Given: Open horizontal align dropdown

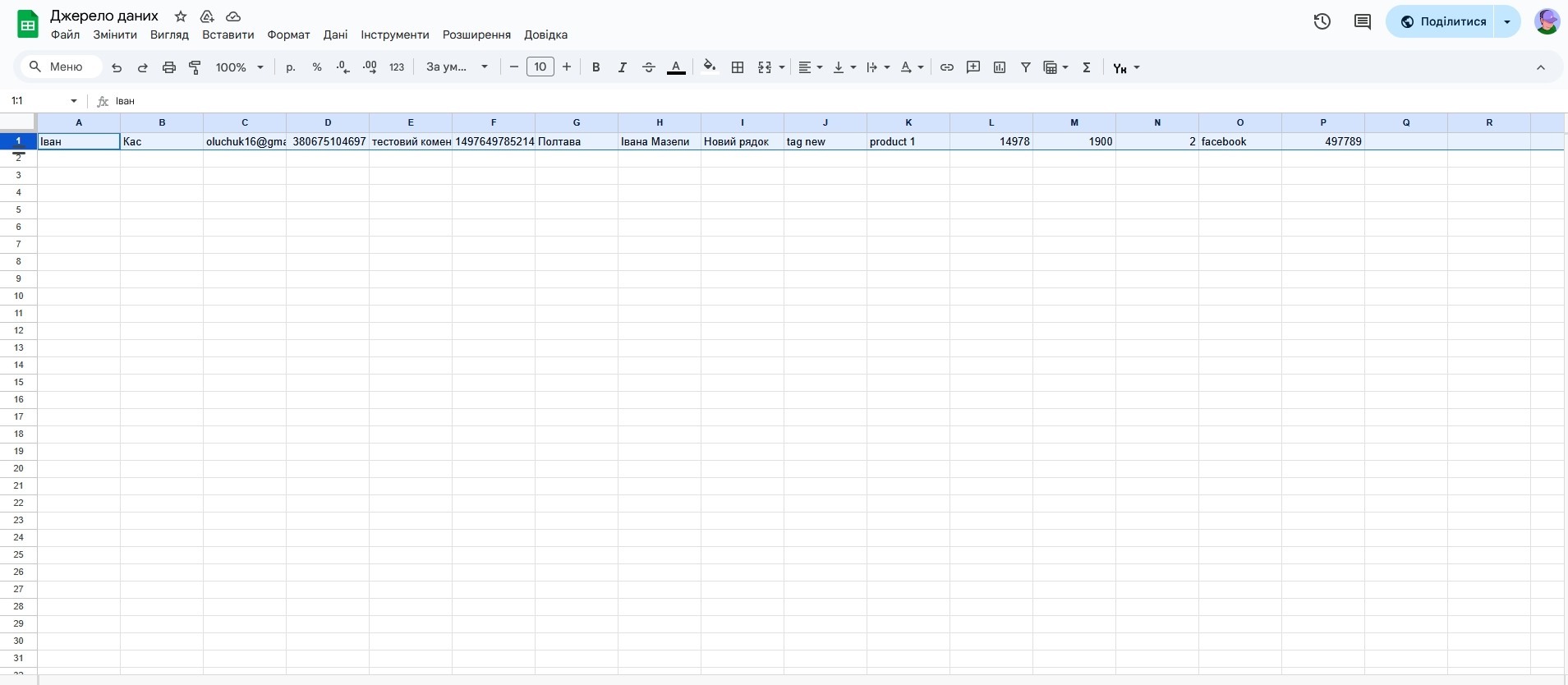Looking at the screenshot, I should coord(810,67).
